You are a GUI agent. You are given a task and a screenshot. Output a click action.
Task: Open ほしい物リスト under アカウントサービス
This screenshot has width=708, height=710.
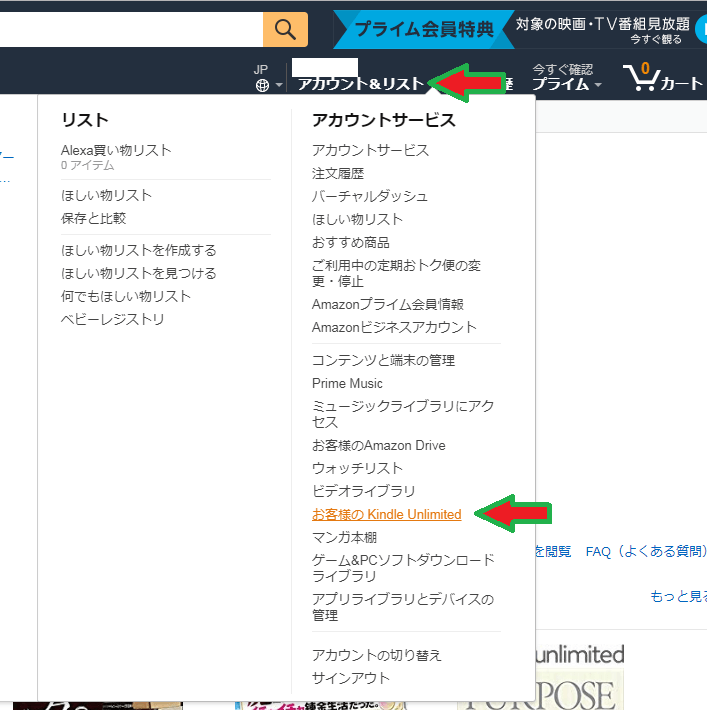coord(357,219)
